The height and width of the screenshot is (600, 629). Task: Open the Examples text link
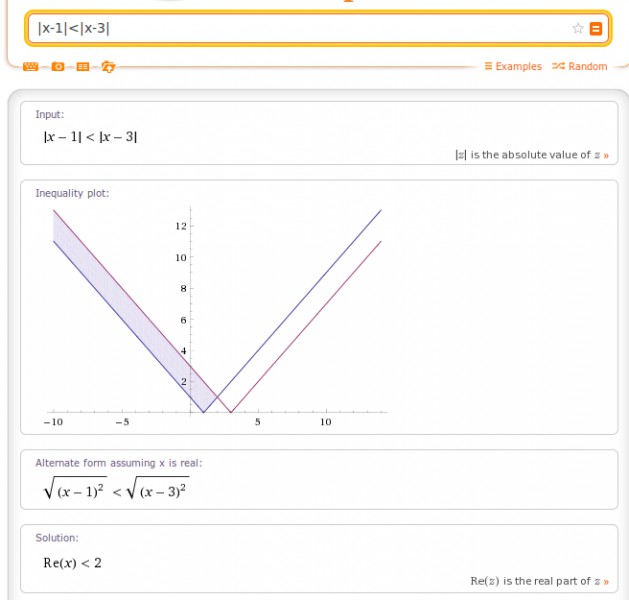point(518,67)
